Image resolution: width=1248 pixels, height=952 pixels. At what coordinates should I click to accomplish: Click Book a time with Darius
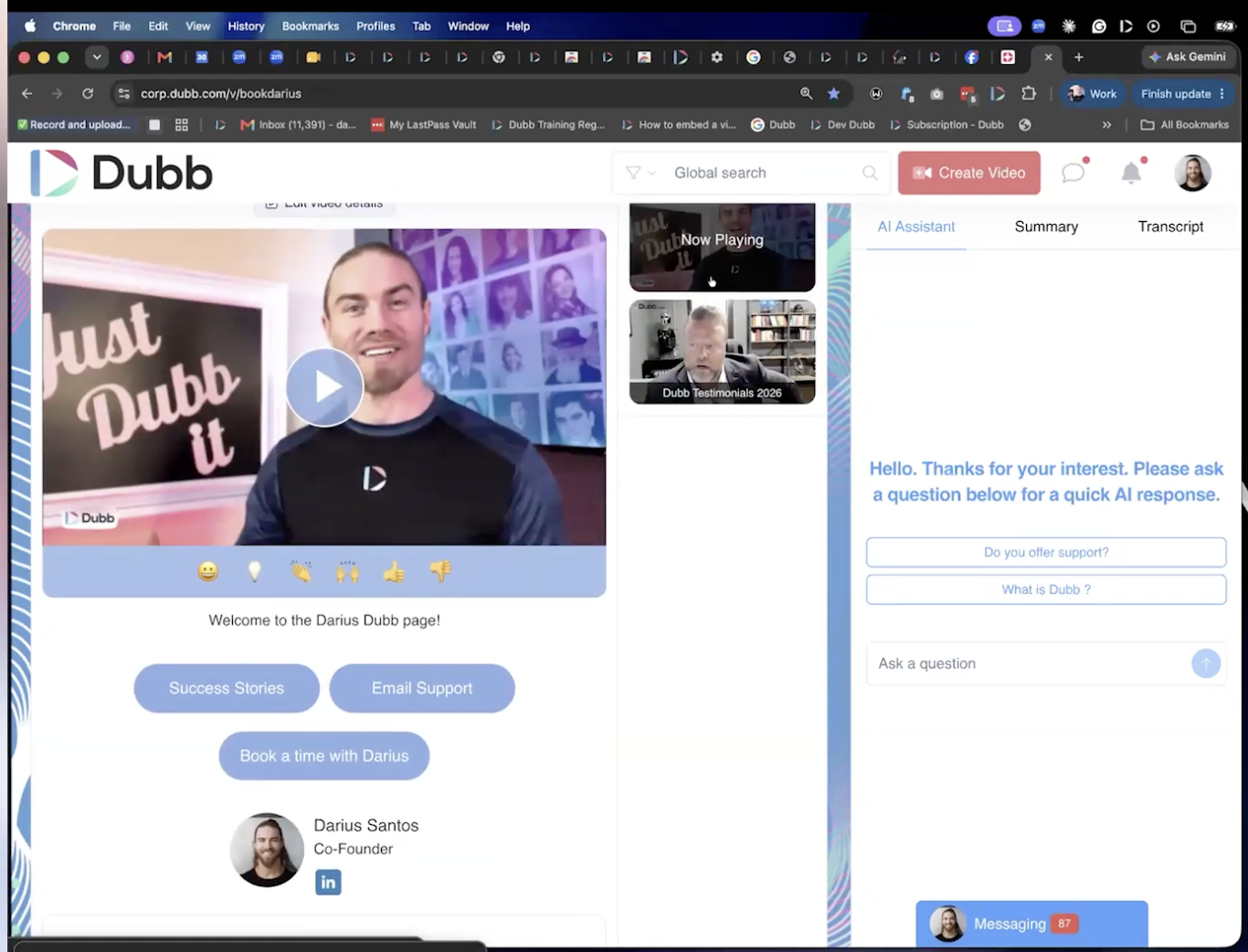(x=324, y=756)
